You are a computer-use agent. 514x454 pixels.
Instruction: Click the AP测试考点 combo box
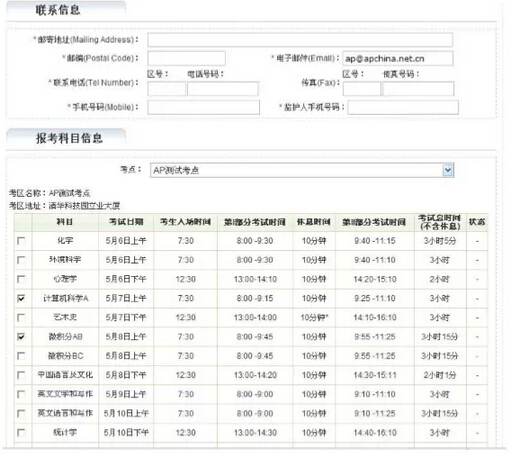point(302,170)
